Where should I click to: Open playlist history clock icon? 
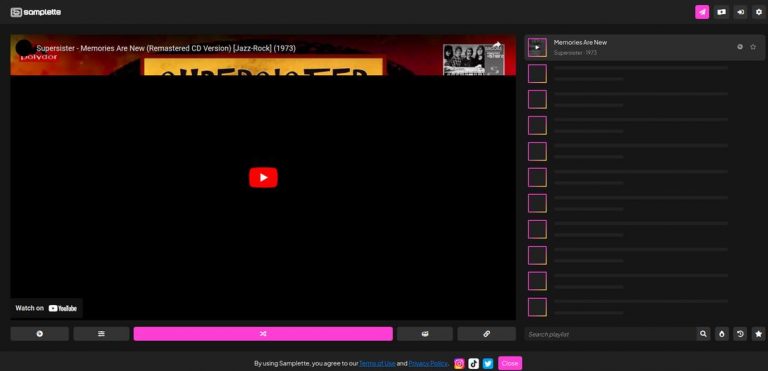click(740, 334)
